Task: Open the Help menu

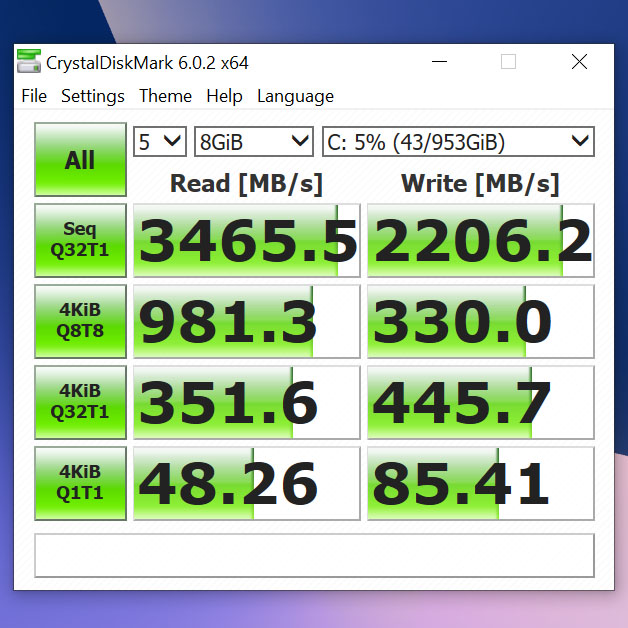Action: 224,96
